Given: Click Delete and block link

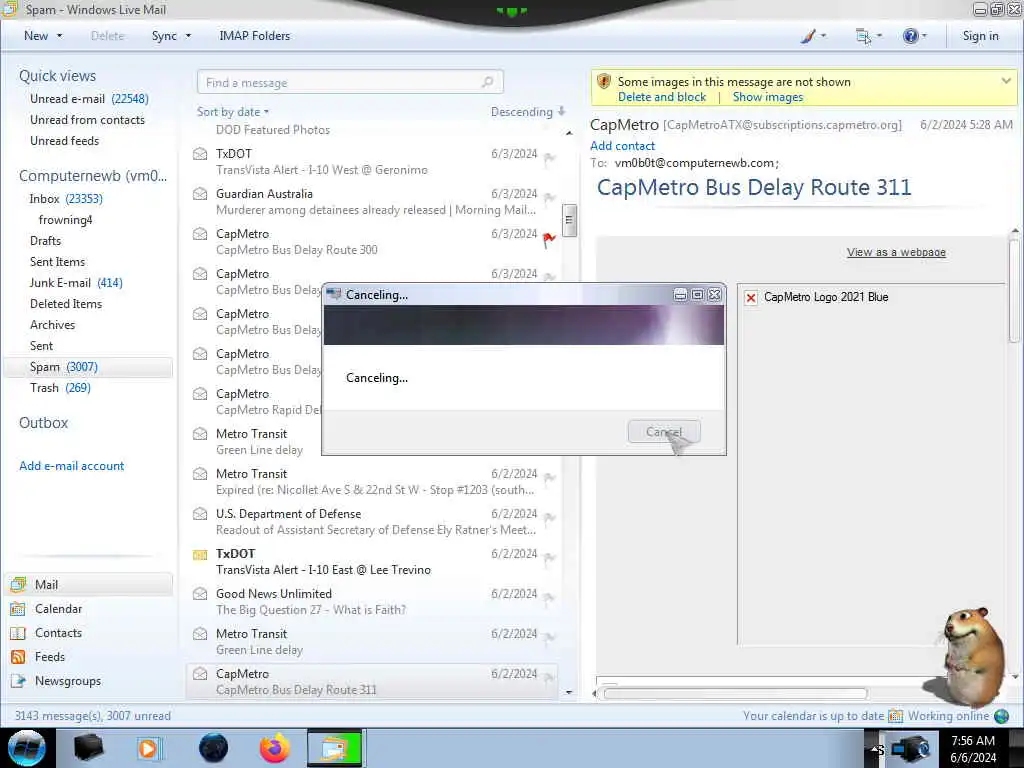Looking at the screenshot, I should click(662, 97).
